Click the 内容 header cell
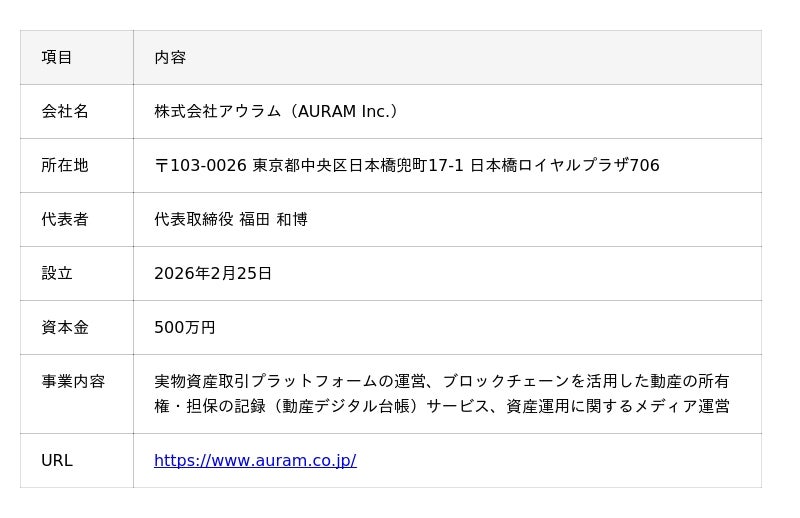Image resolution: width=800 pixels, height=518 pixels. 447,57
